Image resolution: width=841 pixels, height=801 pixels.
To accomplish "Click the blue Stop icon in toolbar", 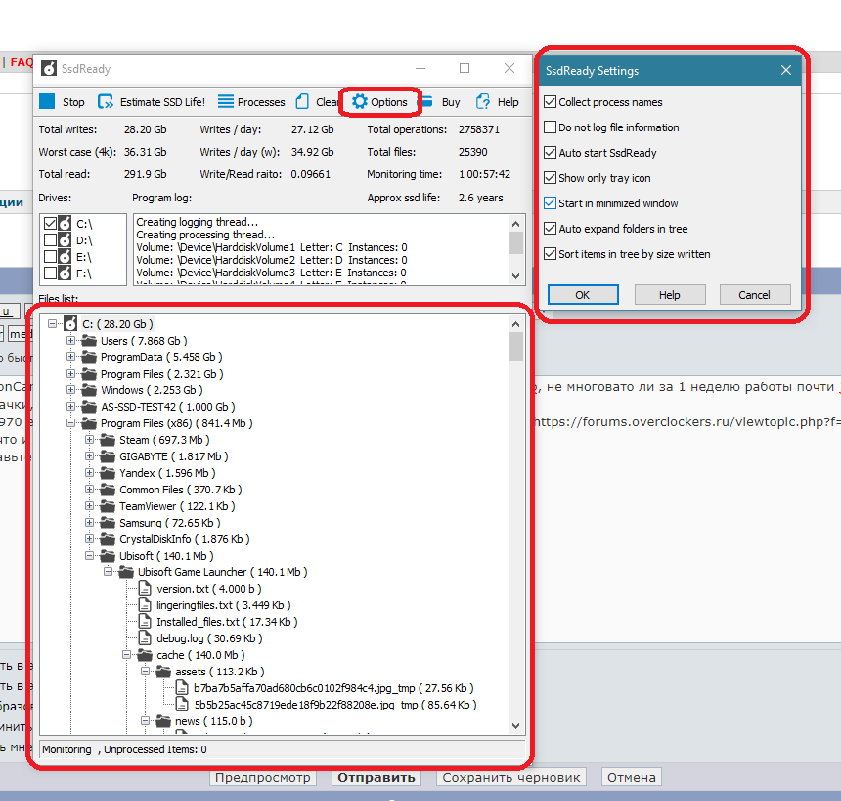I will point(47,101).
